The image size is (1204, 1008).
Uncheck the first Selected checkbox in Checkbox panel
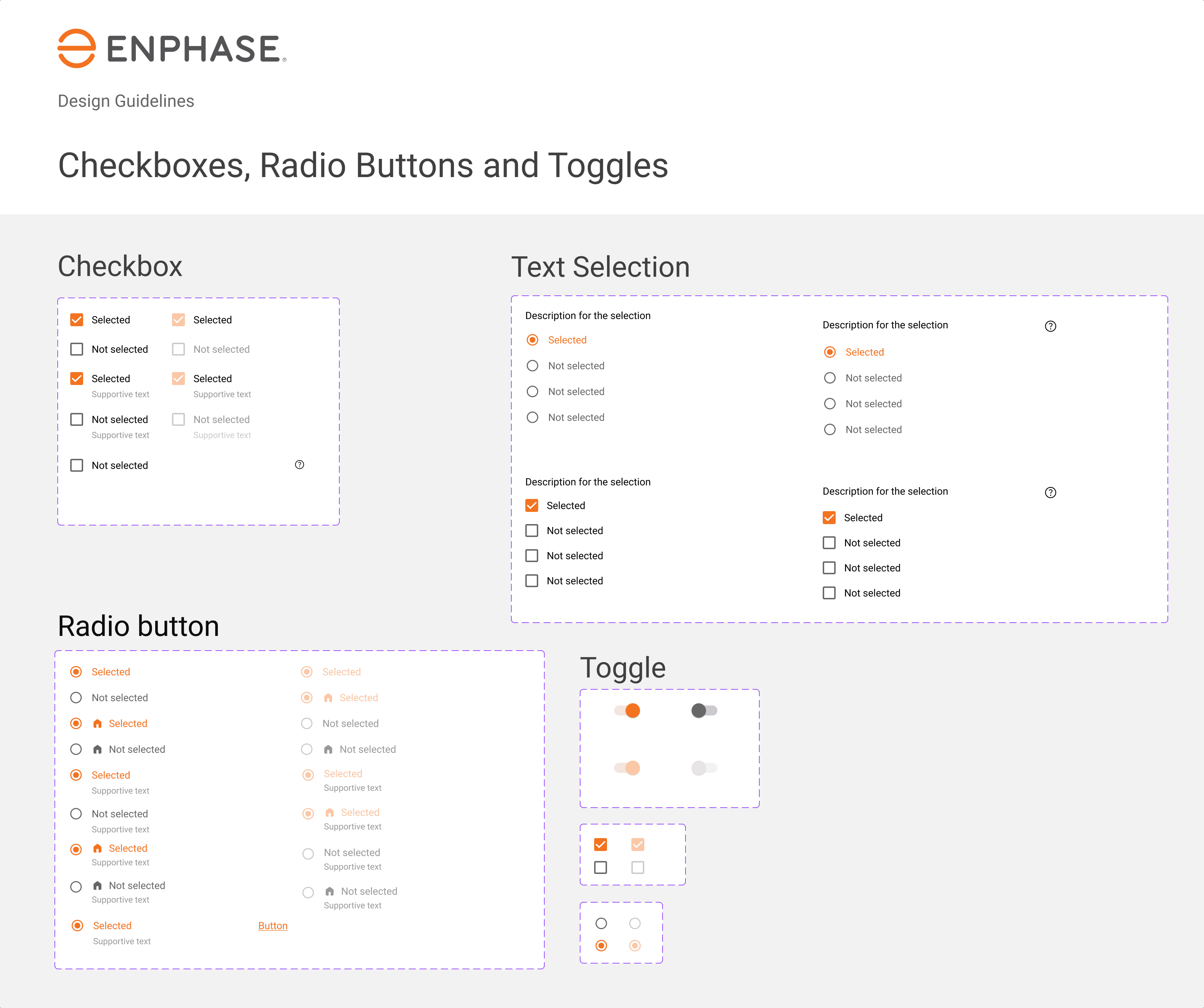tap(77, 319)
